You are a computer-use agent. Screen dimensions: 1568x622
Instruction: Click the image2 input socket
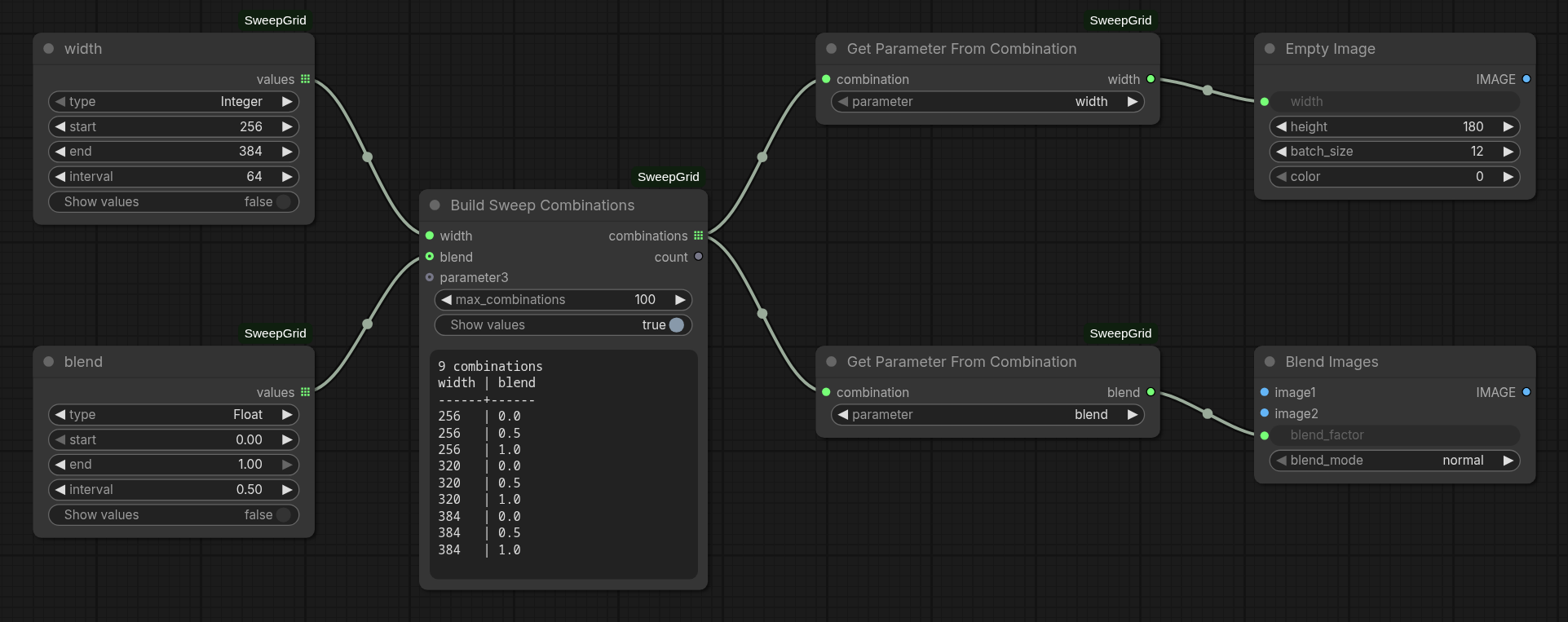tap(1265, 413)
